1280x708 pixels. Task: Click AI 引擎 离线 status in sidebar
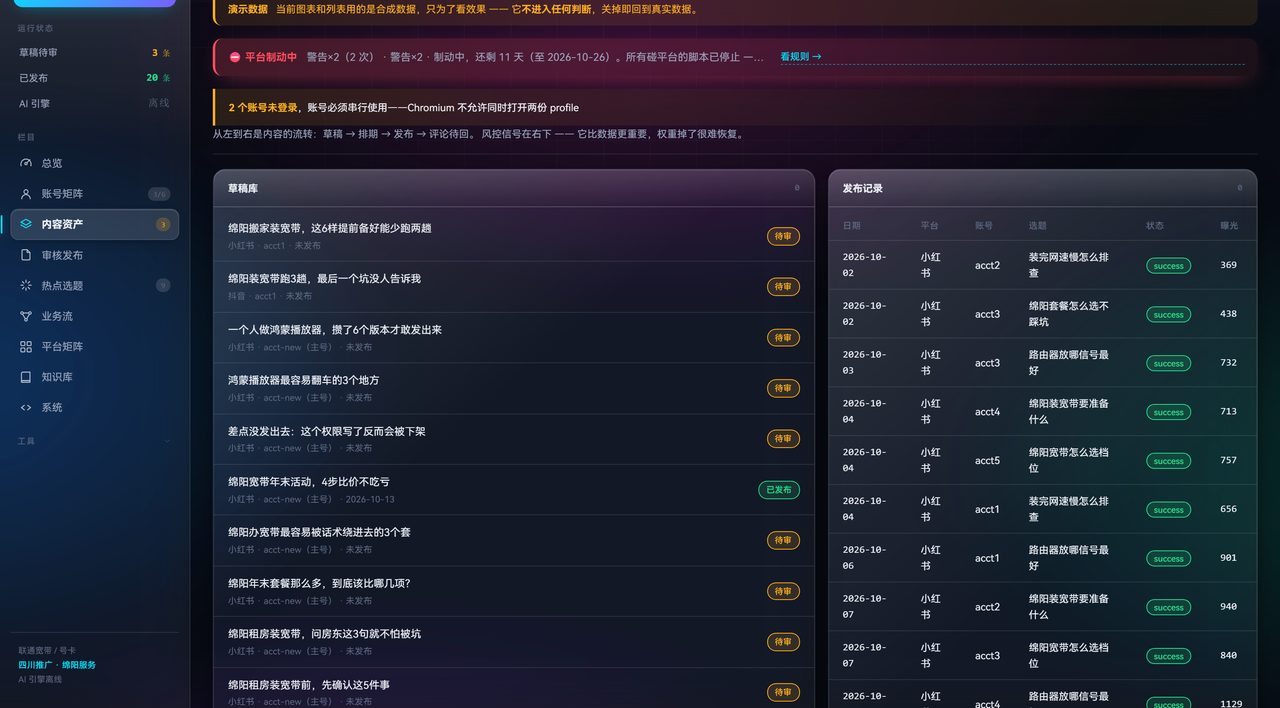click(95, 103)
